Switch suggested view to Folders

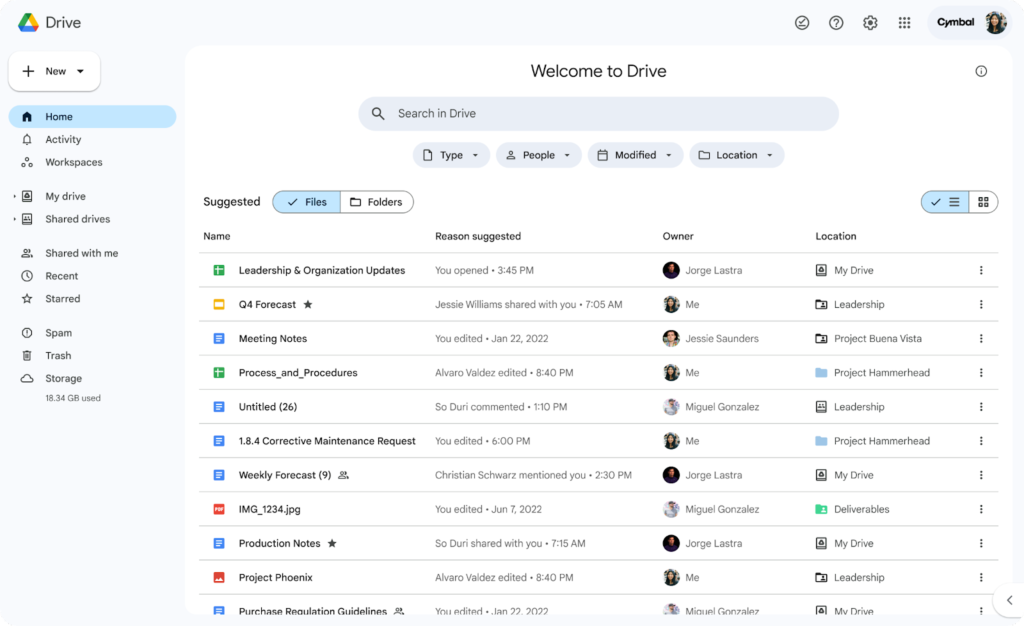click(376, 202)
